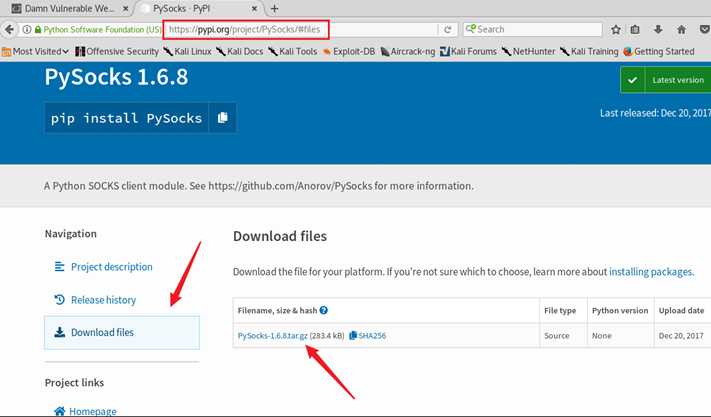Image resolution: width=711 pixels, height=417 pixels.
Task: Open Kali Docs bookmark
Action: tap(240, 52)
